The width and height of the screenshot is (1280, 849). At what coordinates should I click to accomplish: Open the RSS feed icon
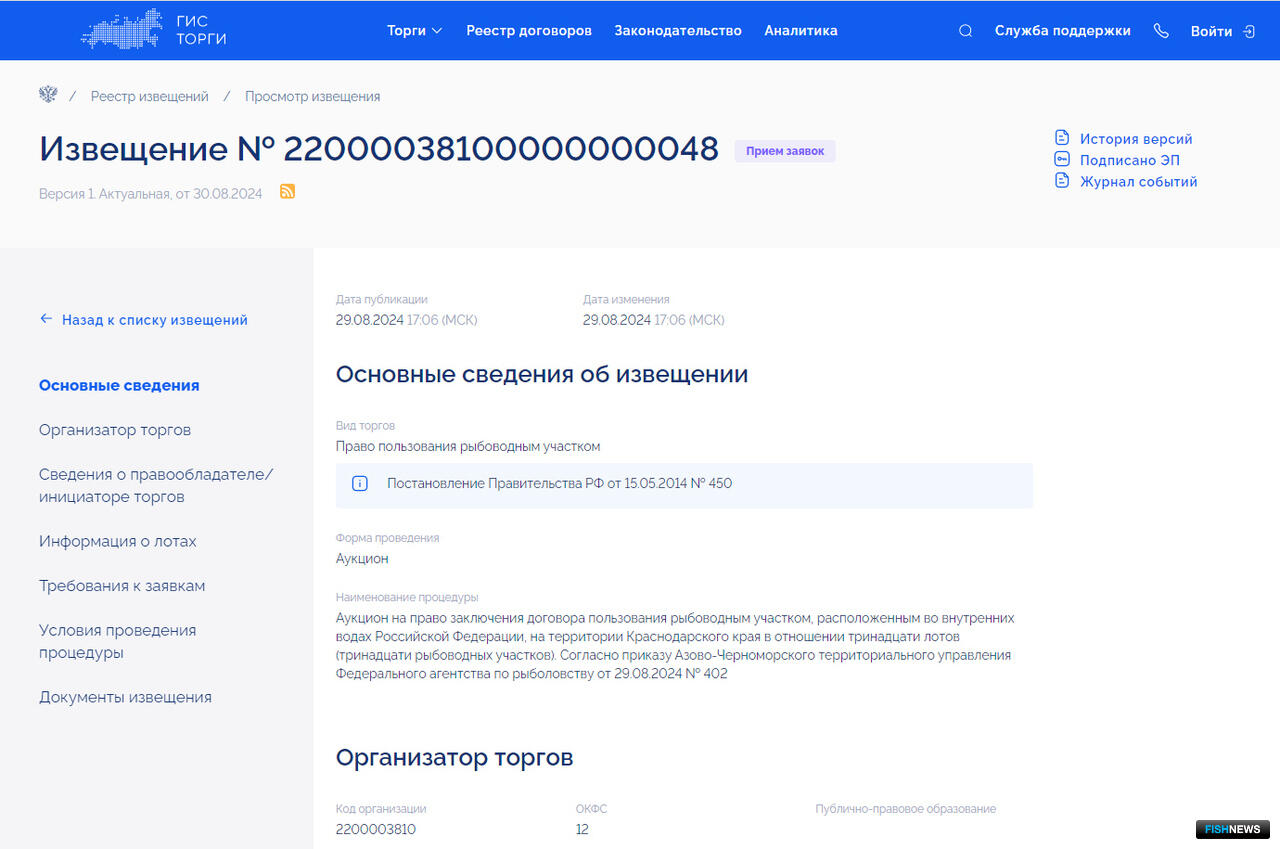point(287,192)
